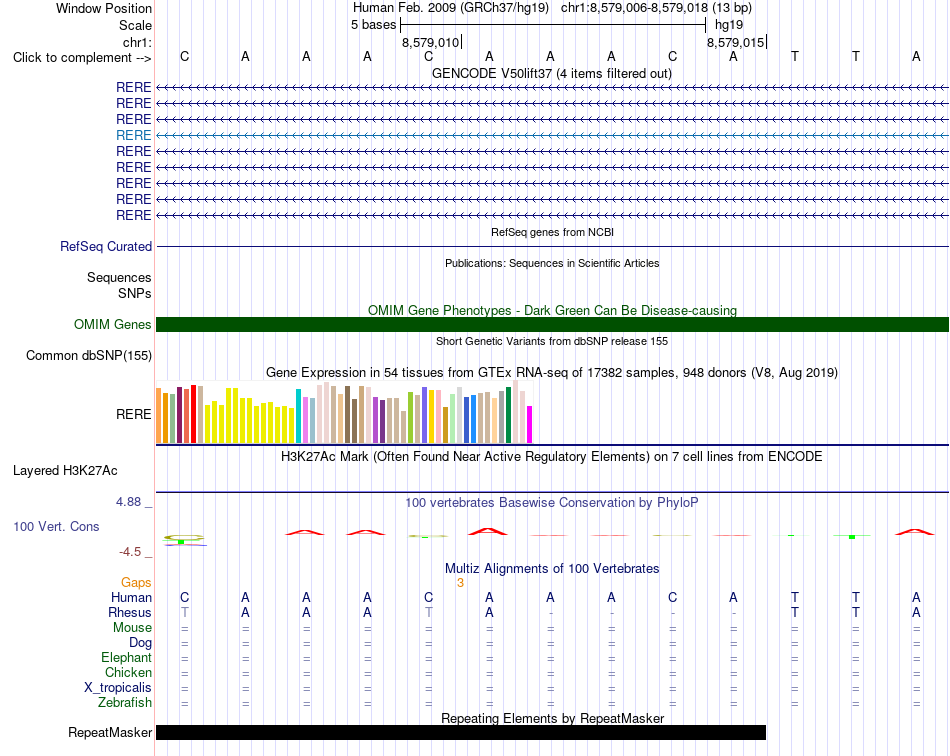This screenshot has height=756, width=950.
Task: Open "Multiz Alignments of 100 Vertebrates" title
Action: coord(552,568)
